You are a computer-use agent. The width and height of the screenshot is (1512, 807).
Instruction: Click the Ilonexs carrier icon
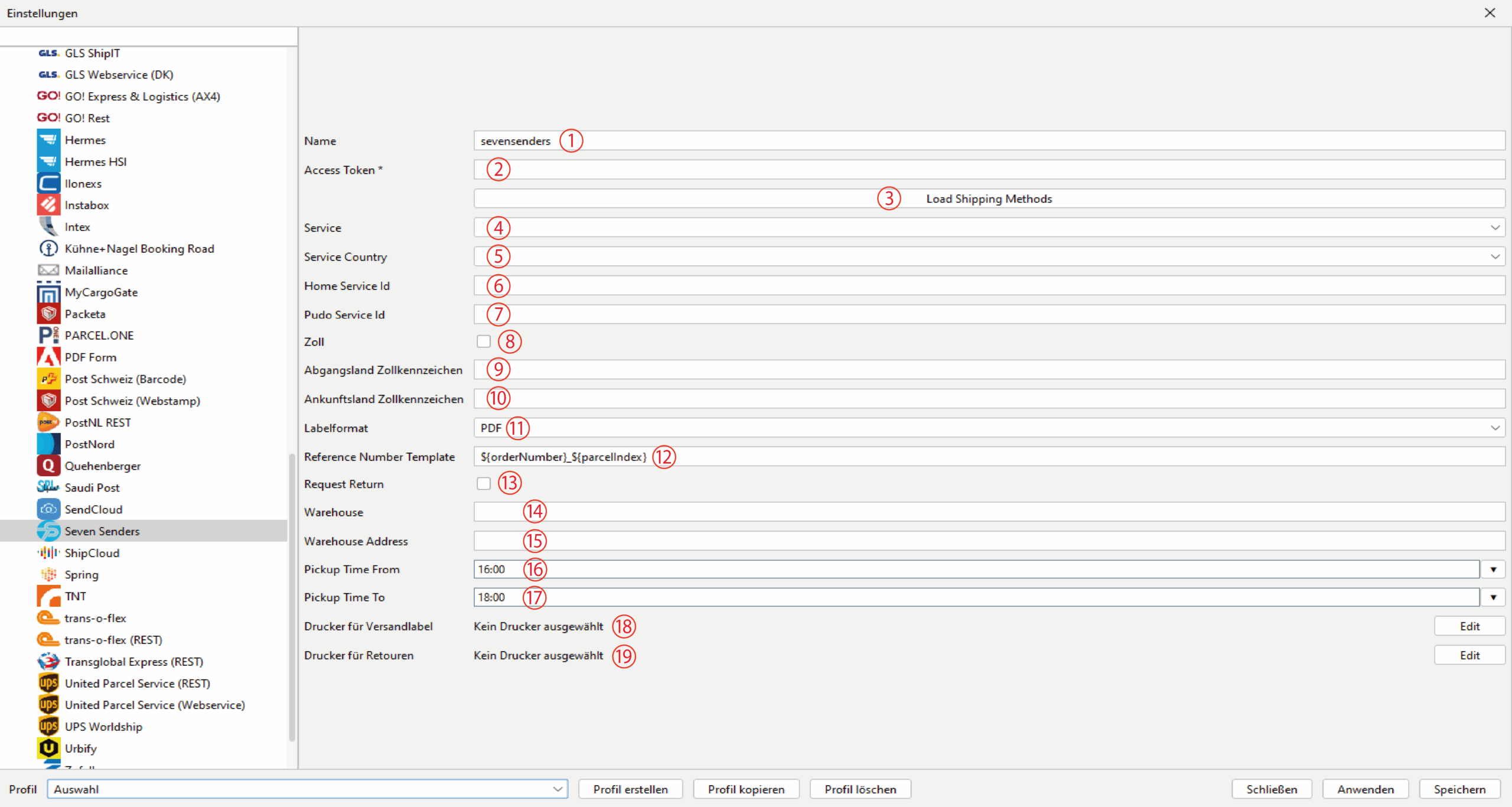tap(48, 183)
